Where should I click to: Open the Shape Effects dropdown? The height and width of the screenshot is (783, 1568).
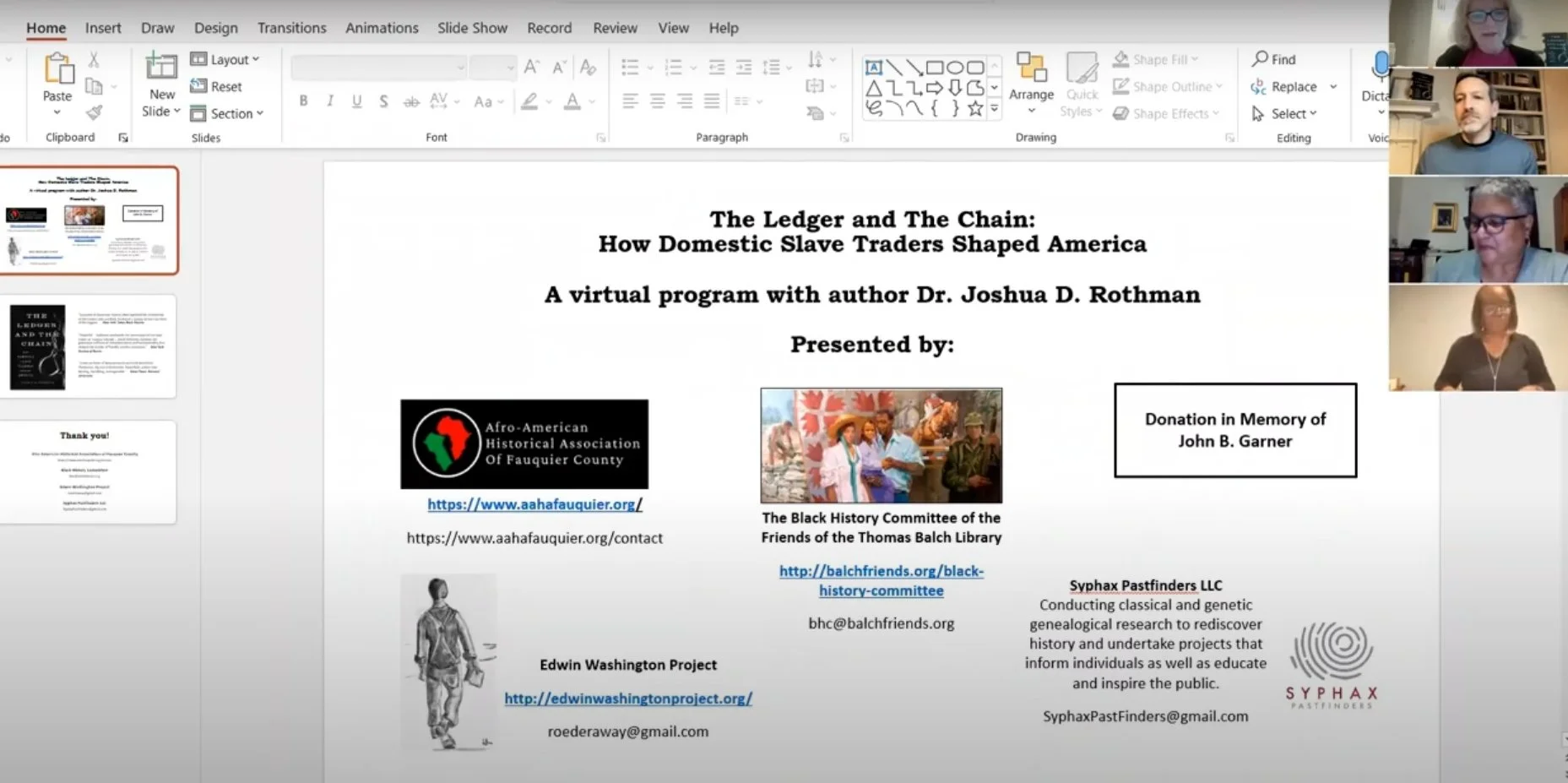tap(1166, 113)
